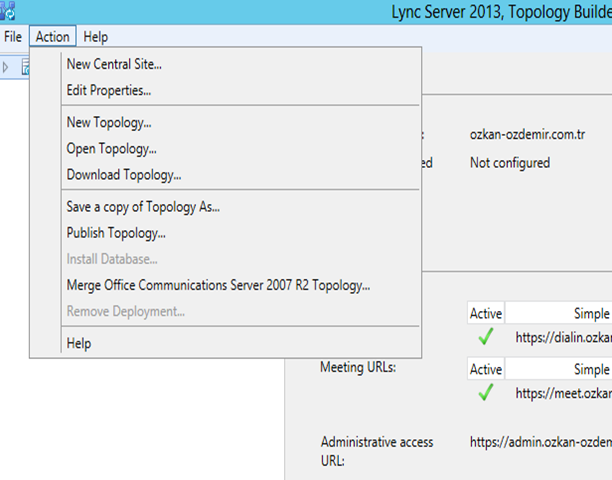
Task: Open the File menu
Action: (13, 37)
